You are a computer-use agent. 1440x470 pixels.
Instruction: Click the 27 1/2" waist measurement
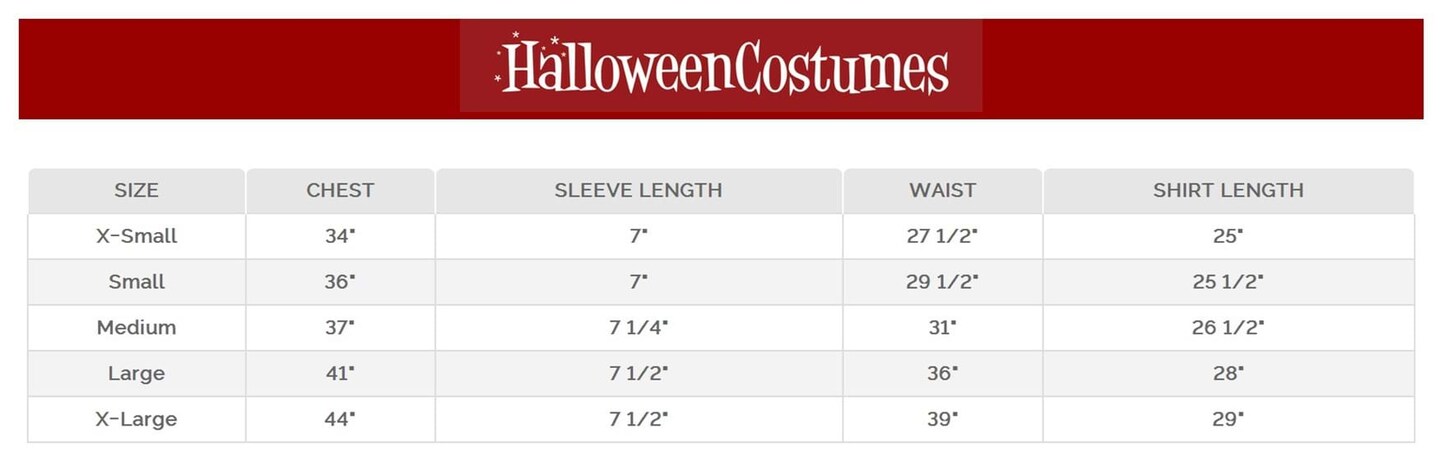pyautogui.click(x=942, y=236)
